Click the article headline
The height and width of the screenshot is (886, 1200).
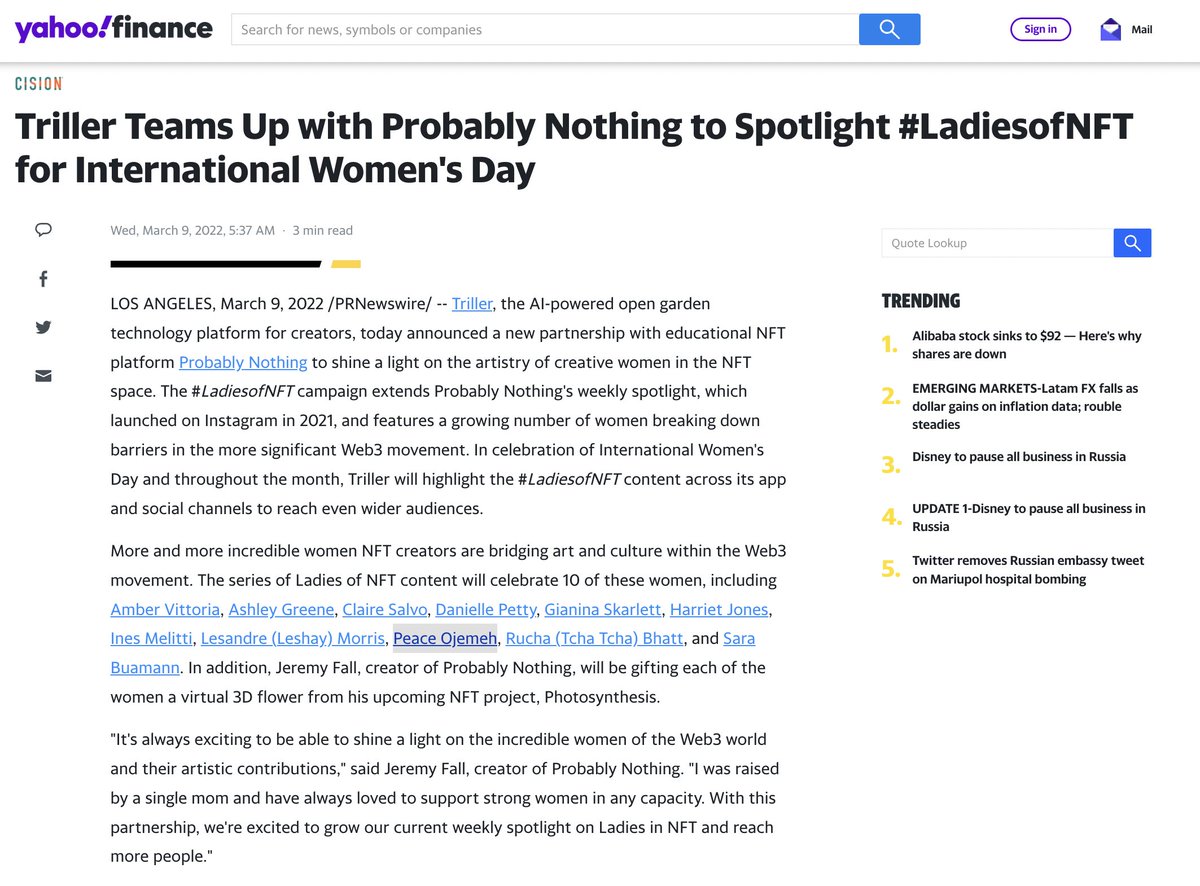point(574,148)
